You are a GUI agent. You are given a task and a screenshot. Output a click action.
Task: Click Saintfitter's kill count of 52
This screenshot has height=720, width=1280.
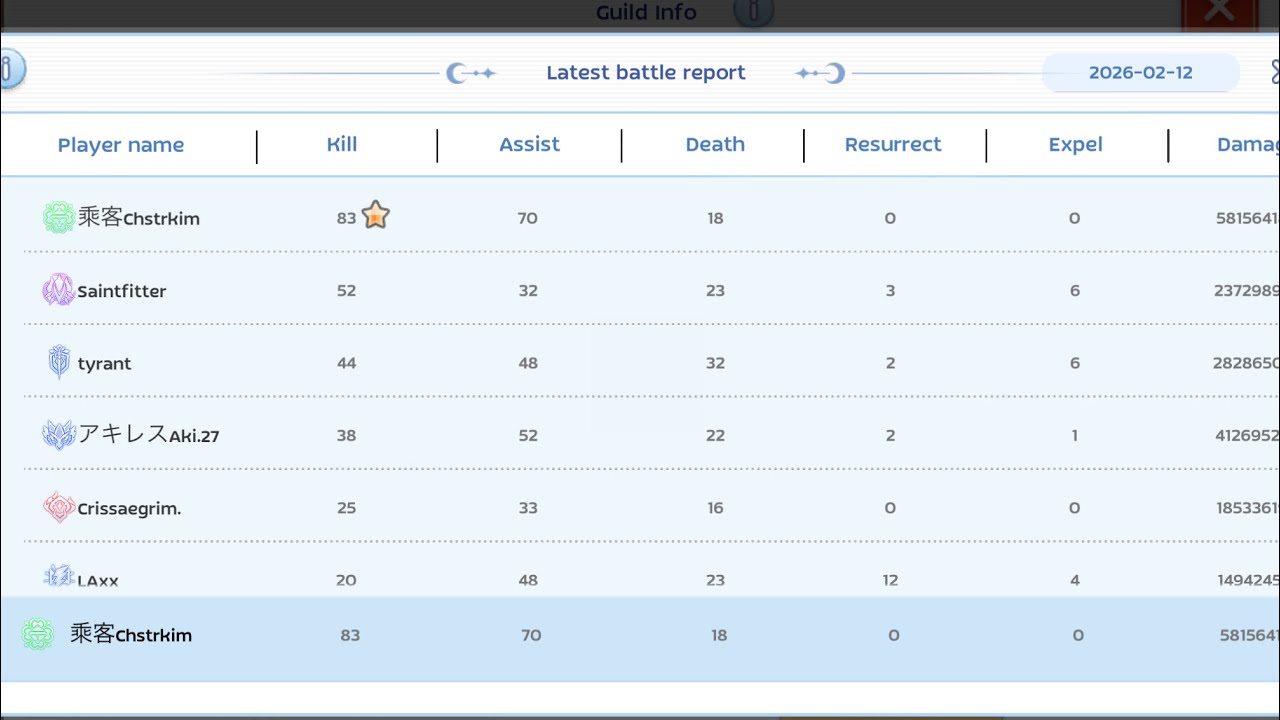point(346,291)
